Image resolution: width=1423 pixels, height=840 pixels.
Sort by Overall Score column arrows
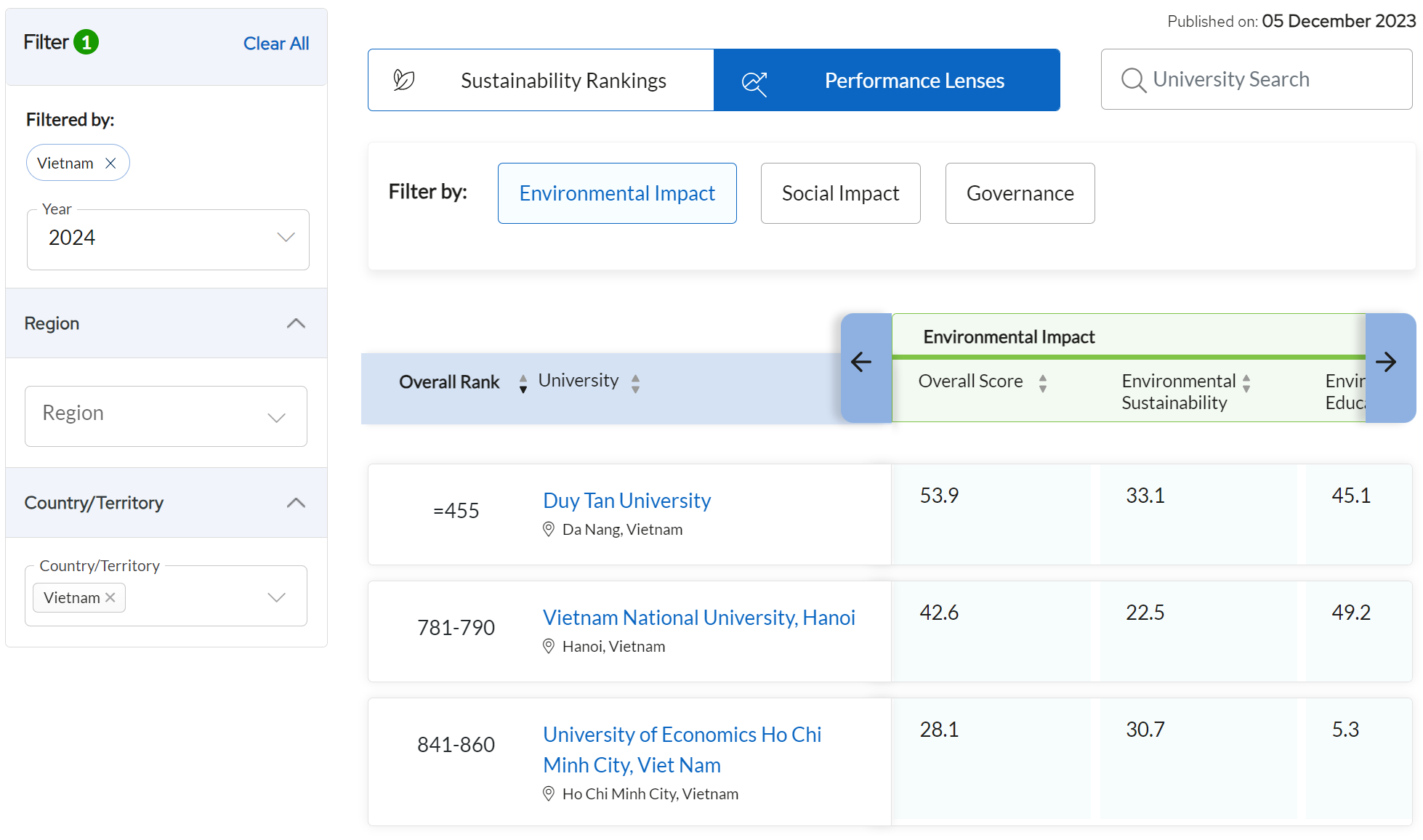click(x=1043, y=383)
